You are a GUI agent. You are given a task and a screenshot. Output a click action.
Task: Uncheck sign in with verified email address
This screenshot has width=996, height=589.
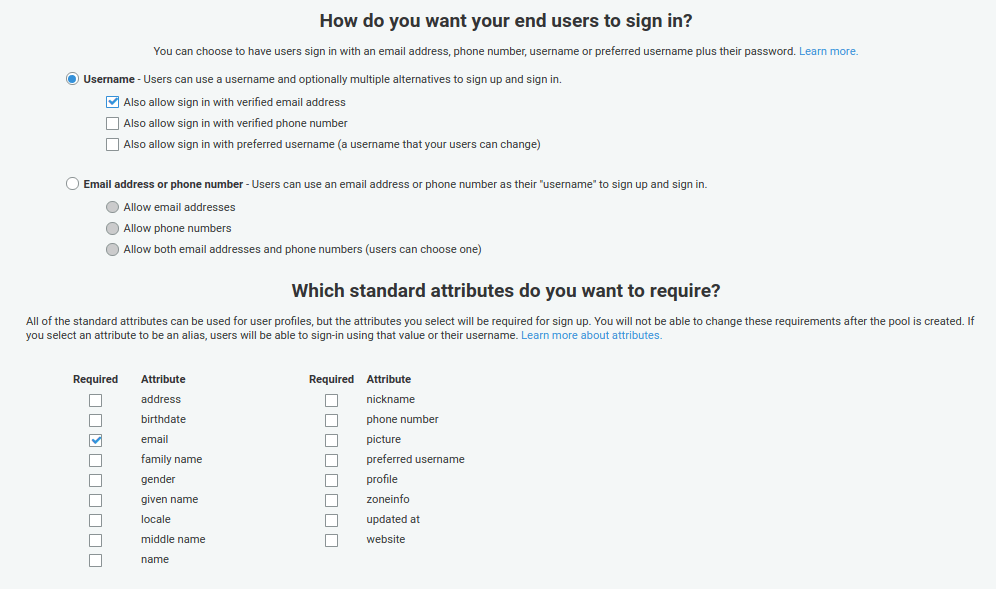(112, 102)
